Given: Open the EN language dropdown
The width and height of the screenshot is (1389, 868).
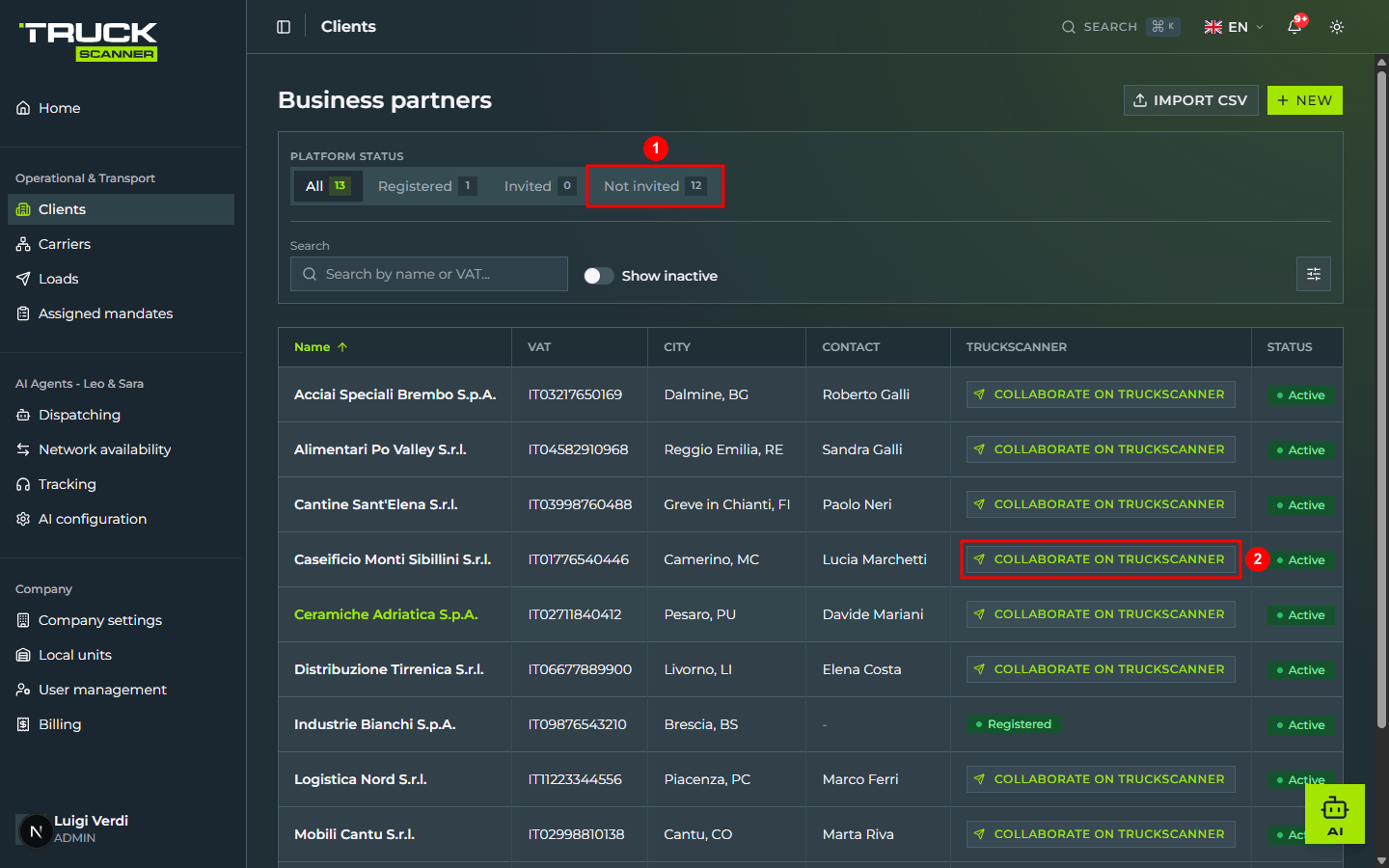Looking at the screenshot, I should (x=1234, y=27).
